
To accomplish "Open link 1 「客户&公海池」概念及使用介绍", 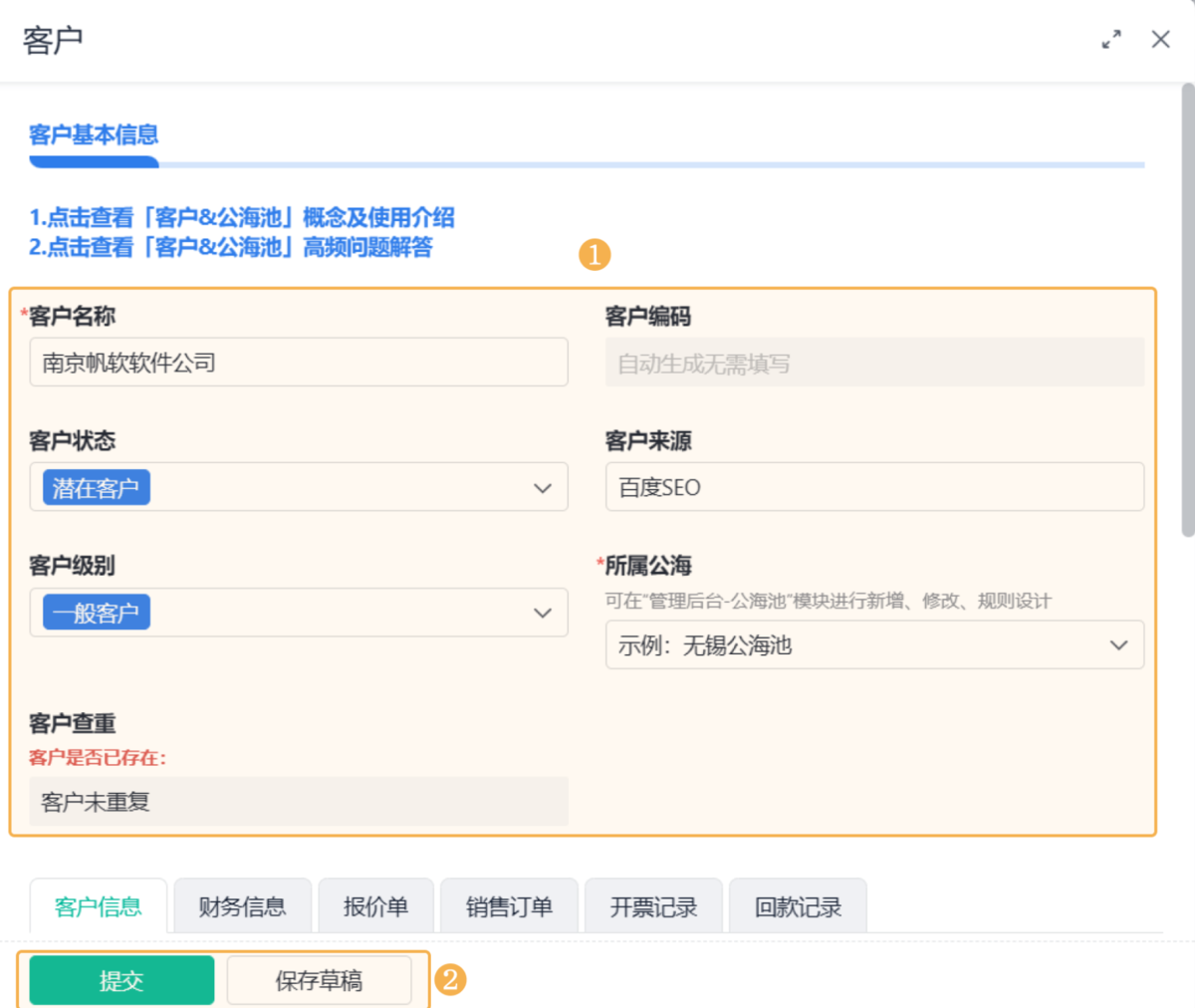I will tap(242, 217).
